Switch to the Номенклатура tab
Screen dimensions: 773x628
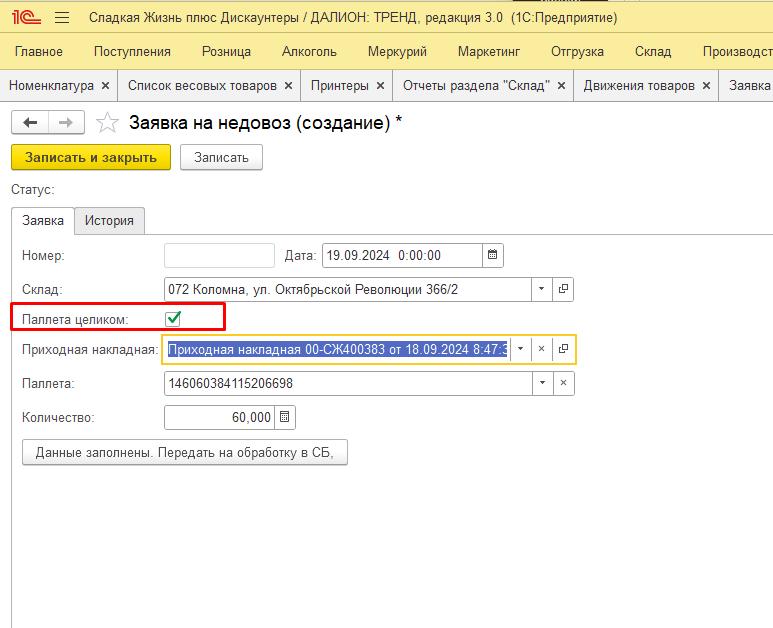click(52, 86)
